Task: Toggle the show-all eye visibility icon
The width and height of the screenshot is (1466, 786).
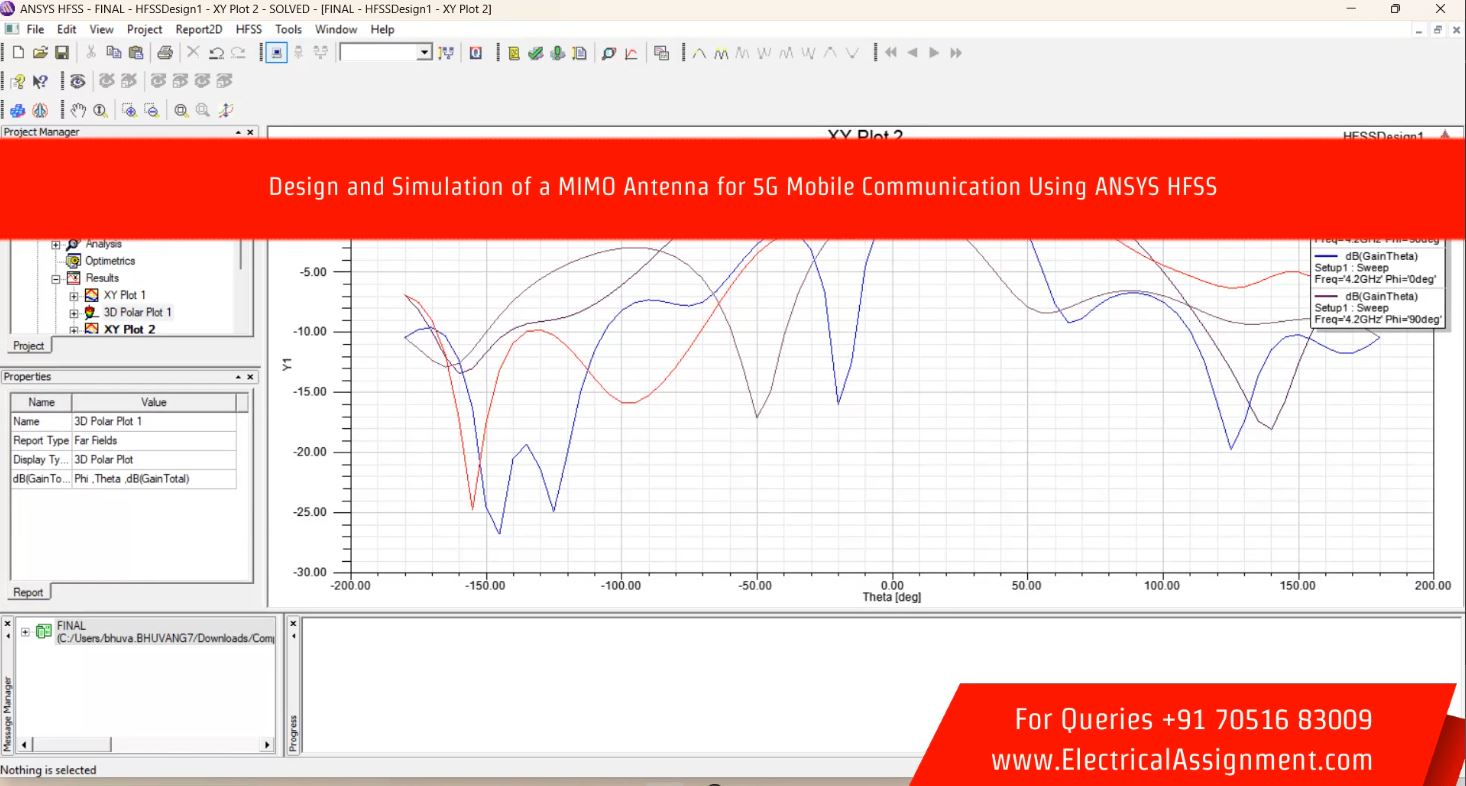Action: click(78, 82)
